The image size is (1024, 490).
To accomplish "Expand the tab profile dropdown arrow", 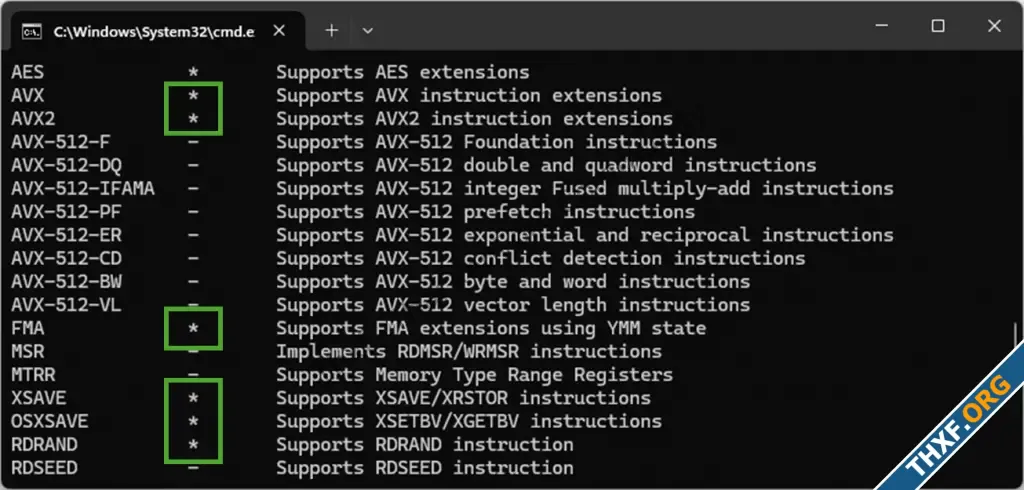I will tap(368, 30).
